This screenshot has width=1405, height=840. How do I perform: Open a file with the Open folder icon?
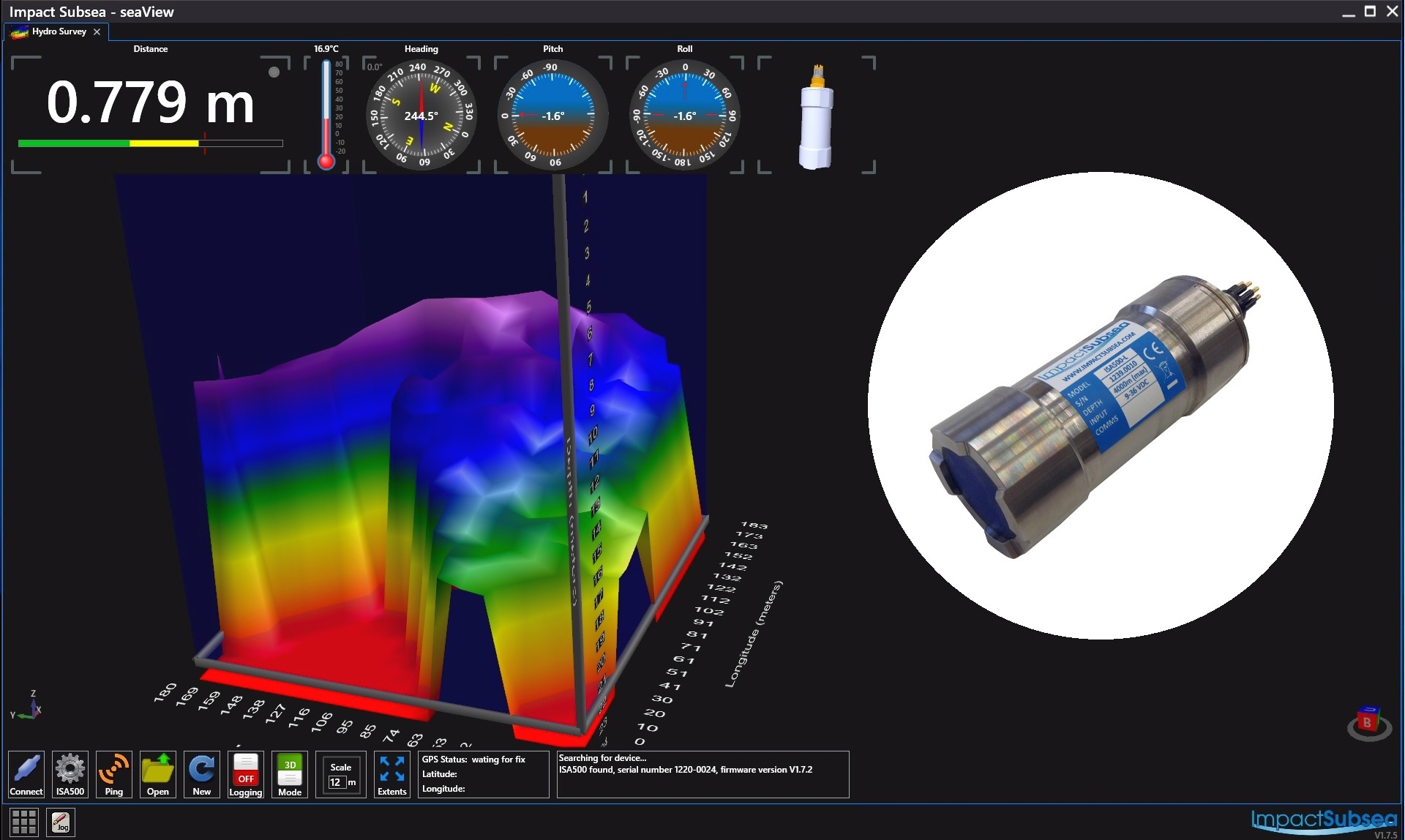(158, 774)
